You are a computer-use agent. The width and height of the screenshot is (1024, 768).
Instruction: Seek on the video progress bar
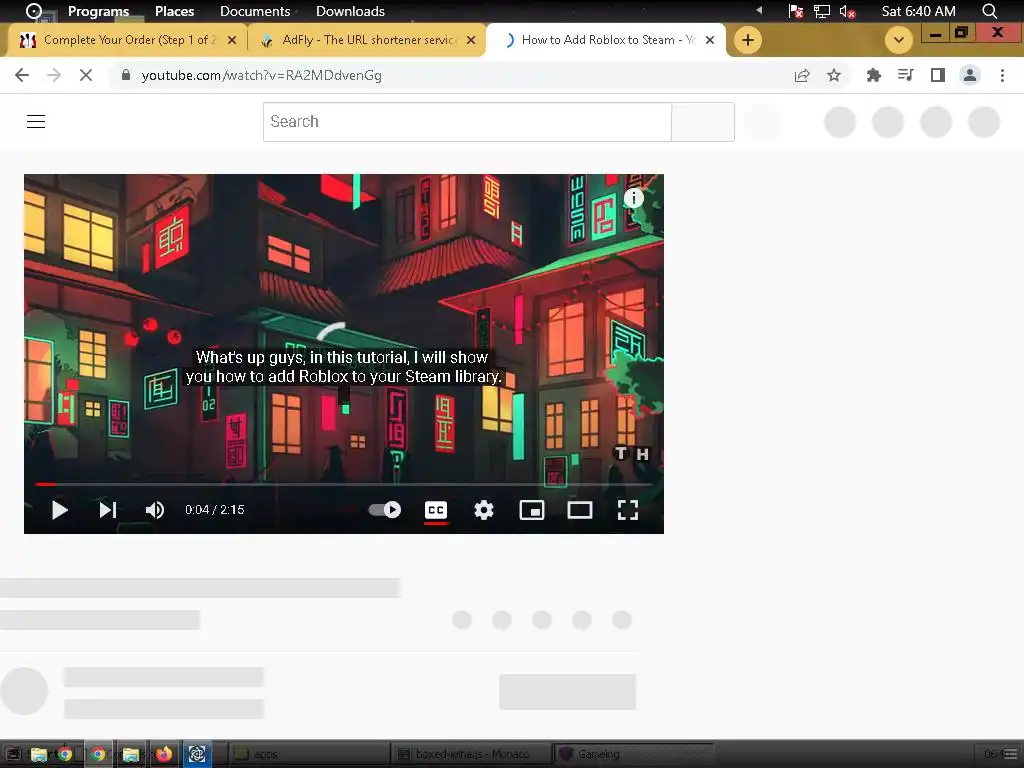pos(344,484)
